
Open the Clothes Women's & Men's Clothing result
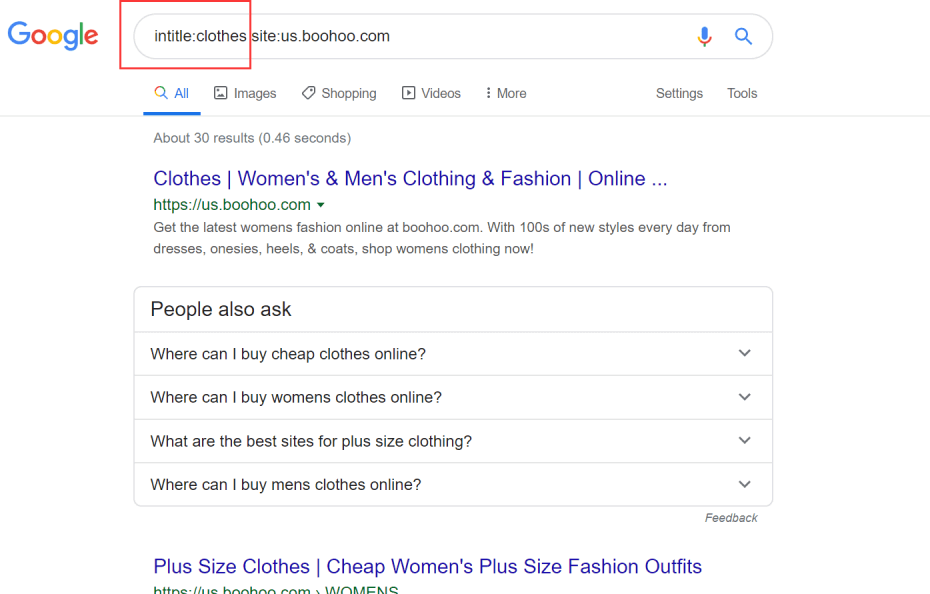pyautogui.click(x=410, y=179)
